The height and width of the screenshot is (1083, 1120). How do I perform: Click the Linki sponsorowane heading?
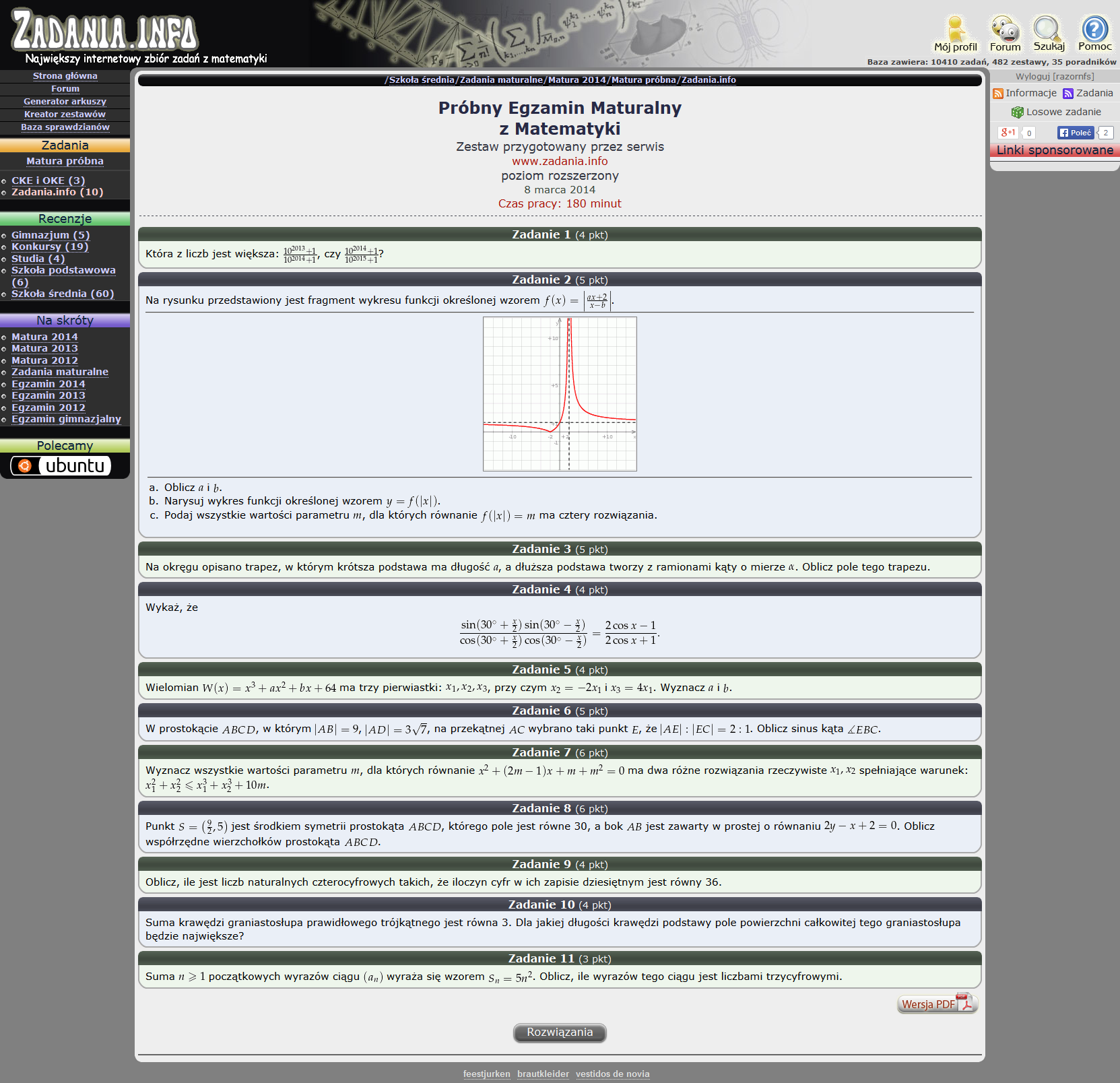click(1055, 150)
